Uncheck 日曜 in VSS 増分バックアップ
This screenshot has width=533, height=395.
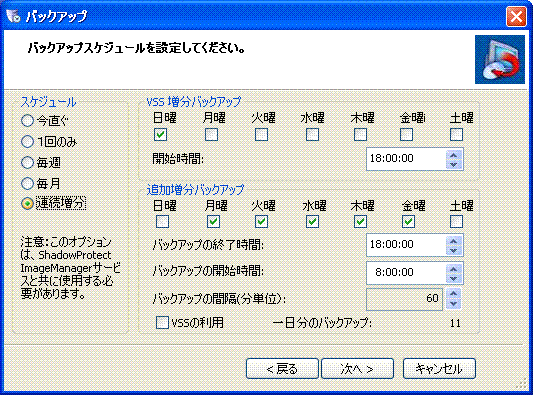click(160, 135)
